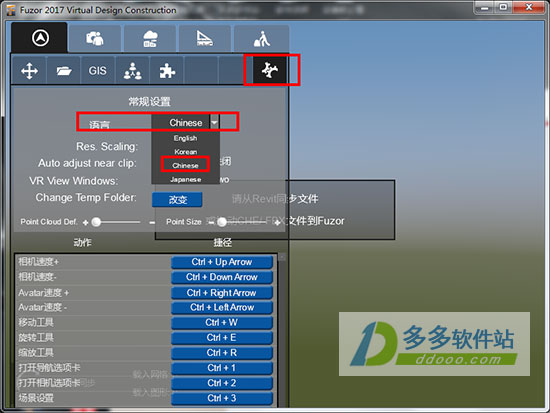
Task: Click the Ctrl + Right Arrow shortcut button
Action: click(222, 293)
